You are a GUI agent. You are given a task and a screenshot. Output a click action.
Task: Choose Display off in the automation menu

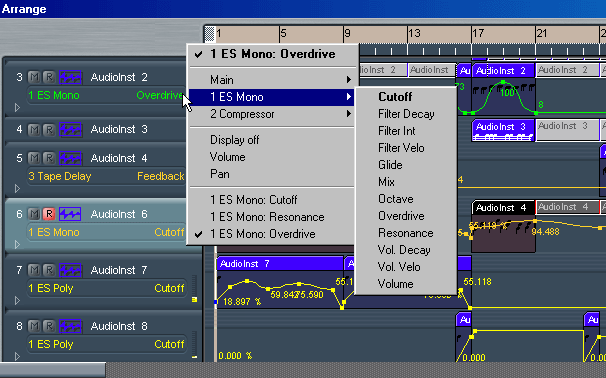tap(271, 140)
